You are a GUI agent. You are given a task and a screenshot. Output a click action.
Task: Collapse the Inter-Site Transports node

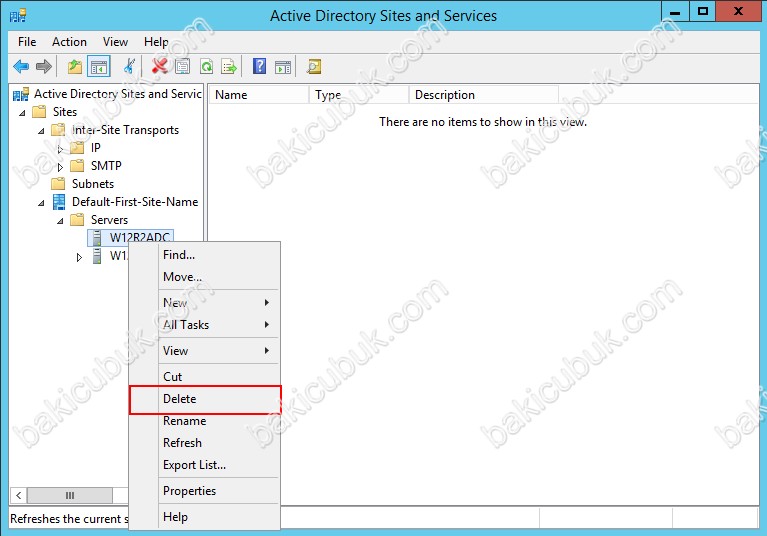coord(41,131)
